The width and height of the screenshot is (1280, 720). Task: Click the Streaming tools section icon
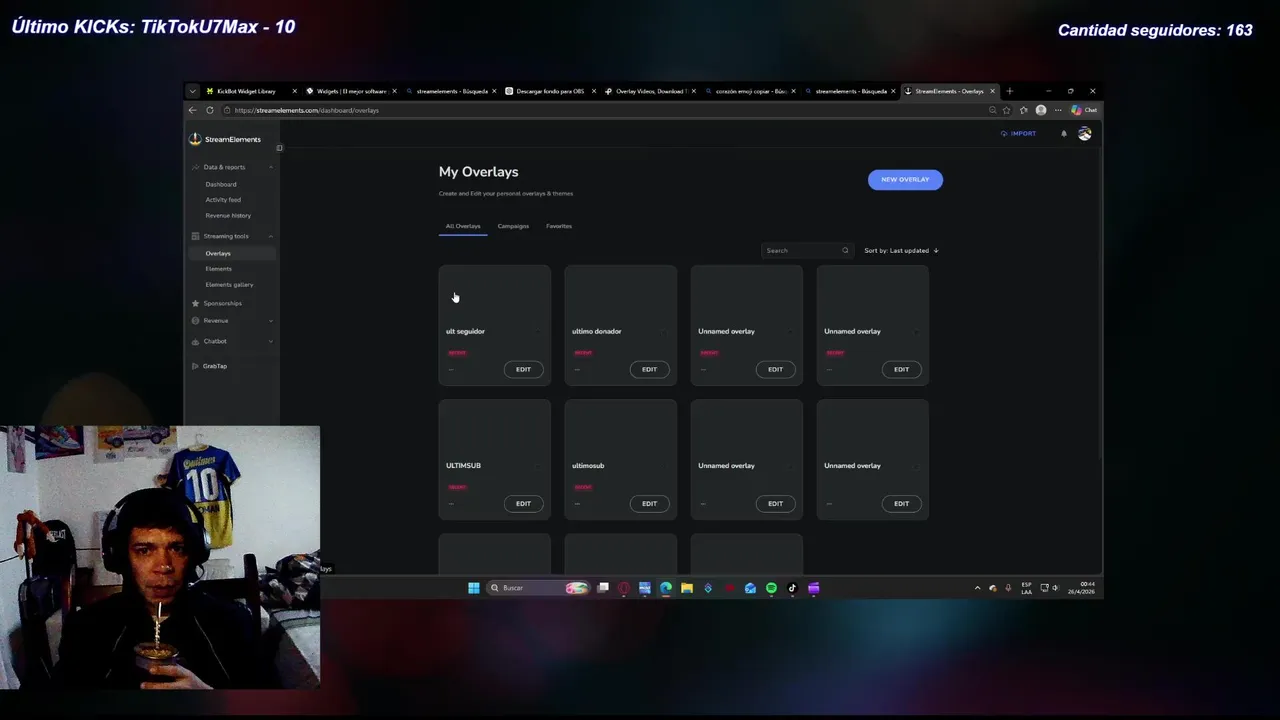point(195,236)
